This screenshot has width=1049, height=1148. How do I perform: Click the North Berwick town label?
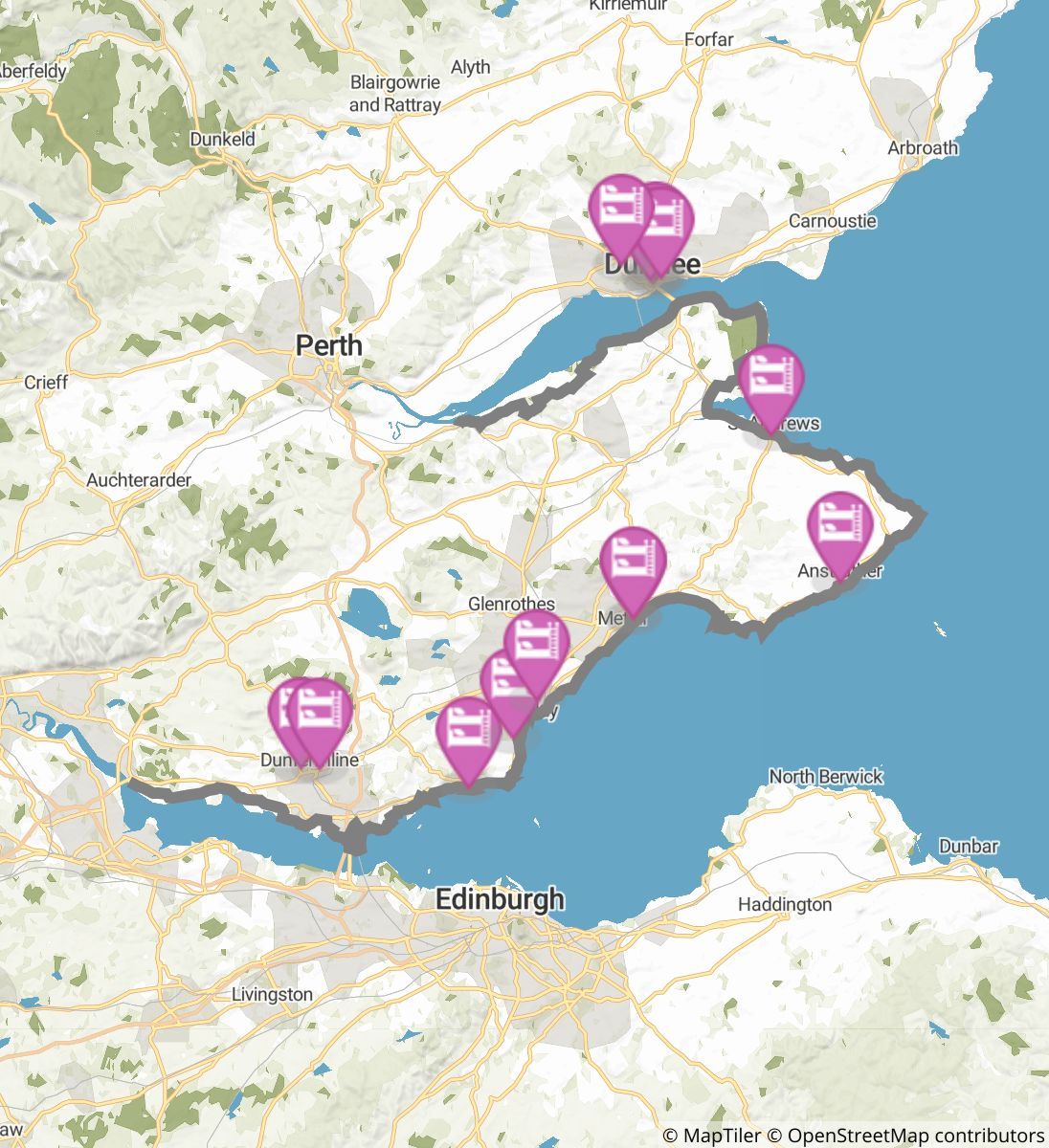click(826, 776)
